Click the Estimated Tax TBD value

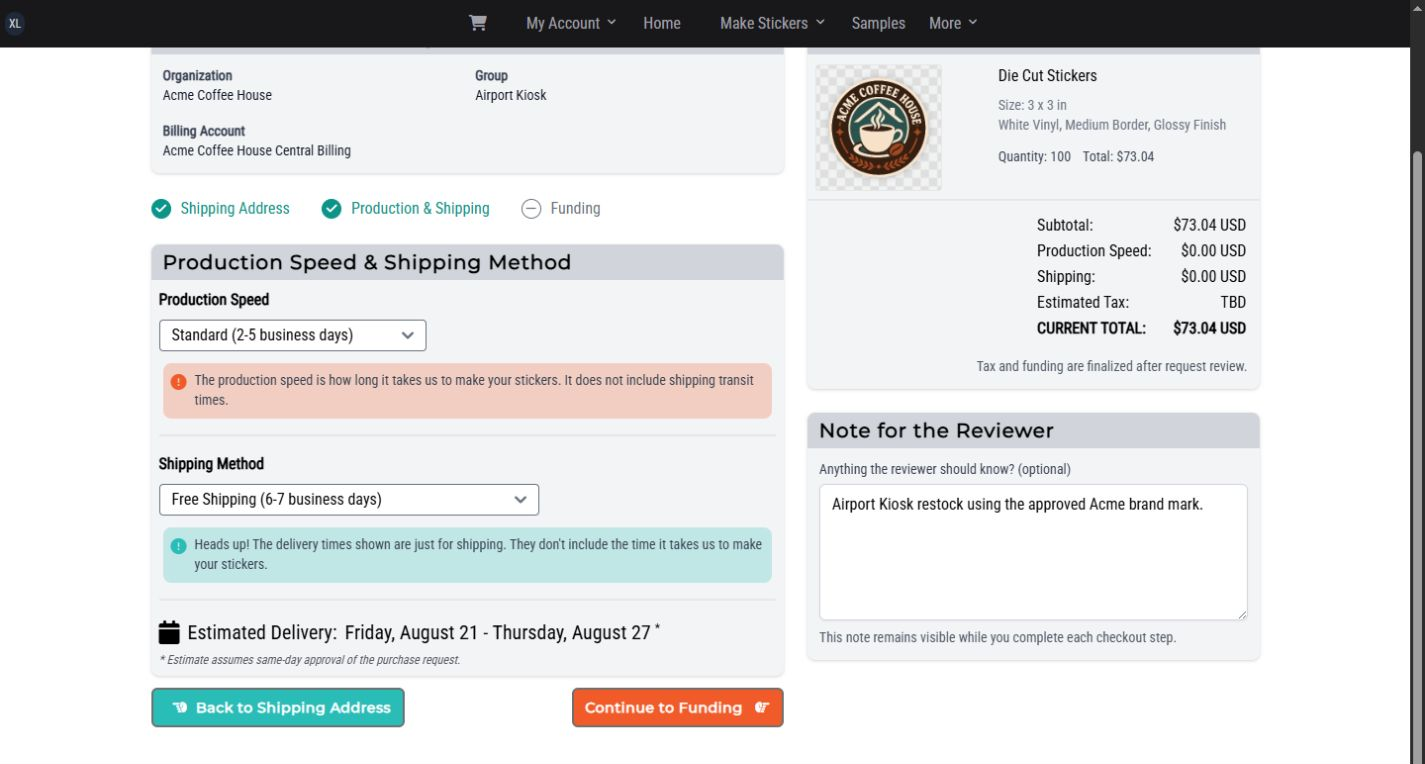(x=1233, y=302)
